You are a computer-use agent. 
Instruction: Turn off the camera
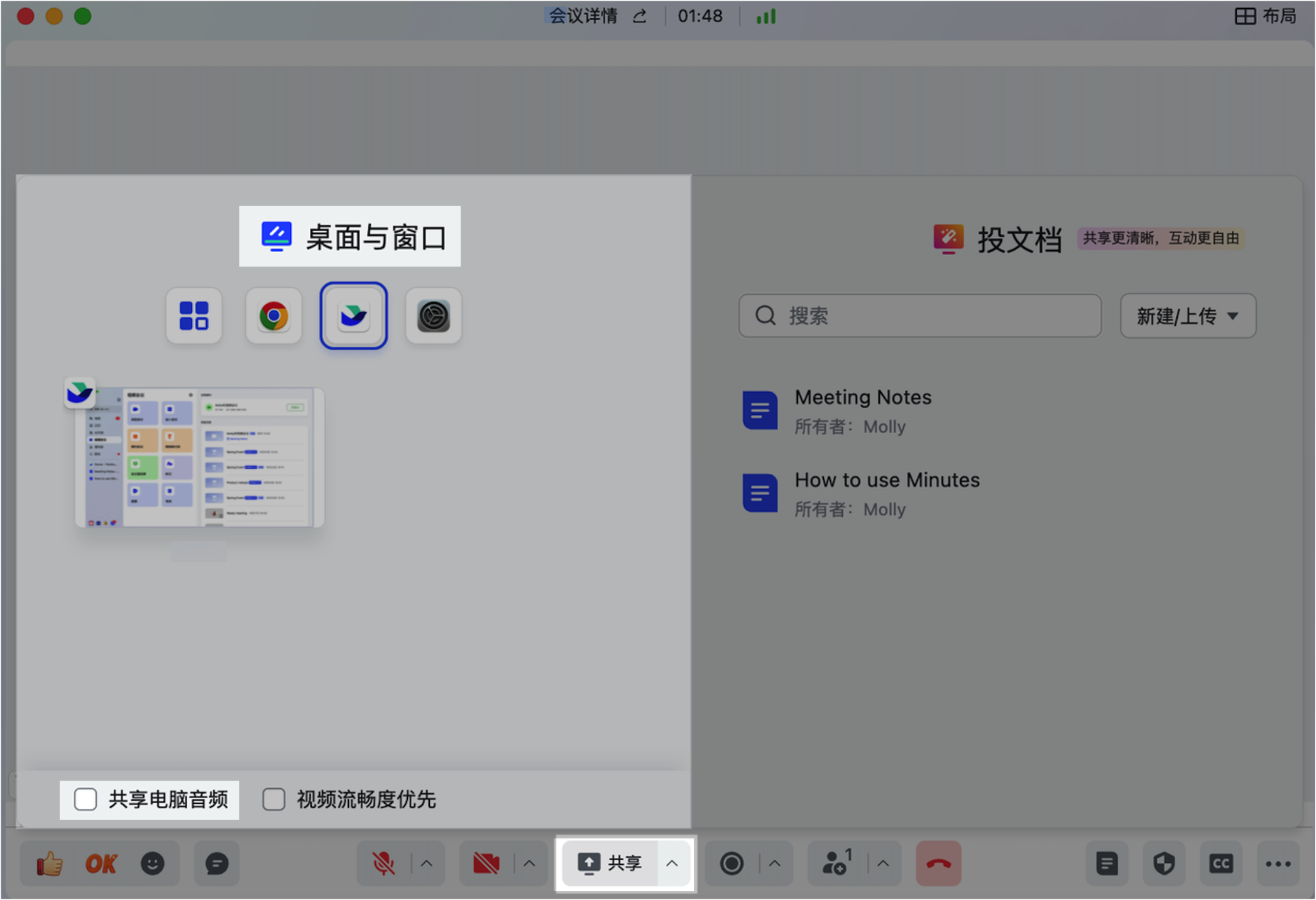[x=486, y=864]
